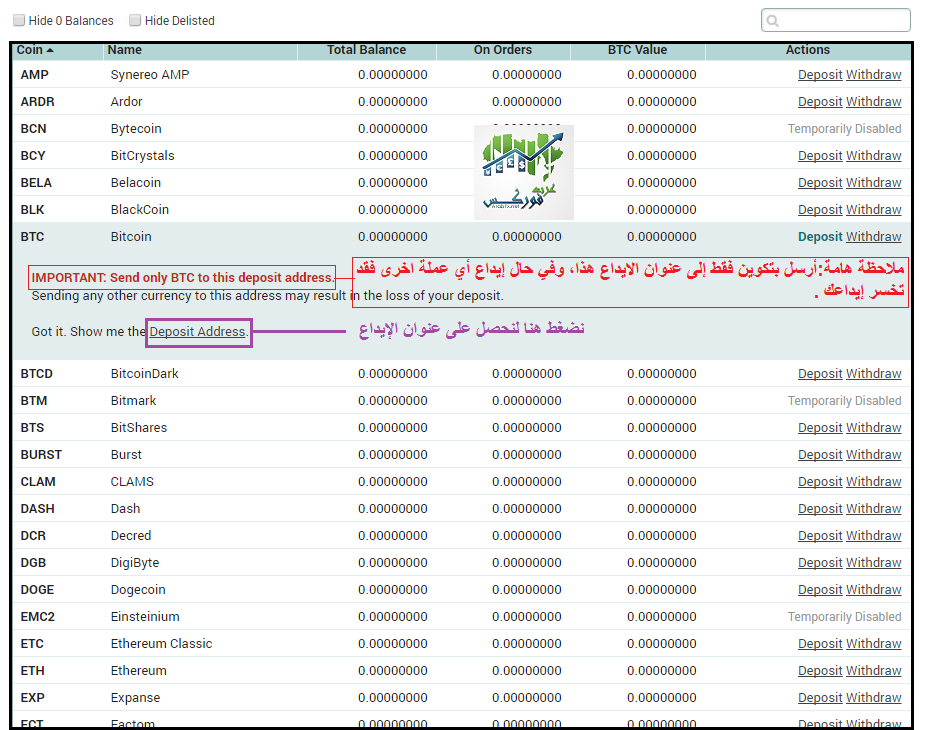Click the Bitmark Temporarily Disabled text
The width and height of the screenshot is (926, 730).
coord(845,401)
